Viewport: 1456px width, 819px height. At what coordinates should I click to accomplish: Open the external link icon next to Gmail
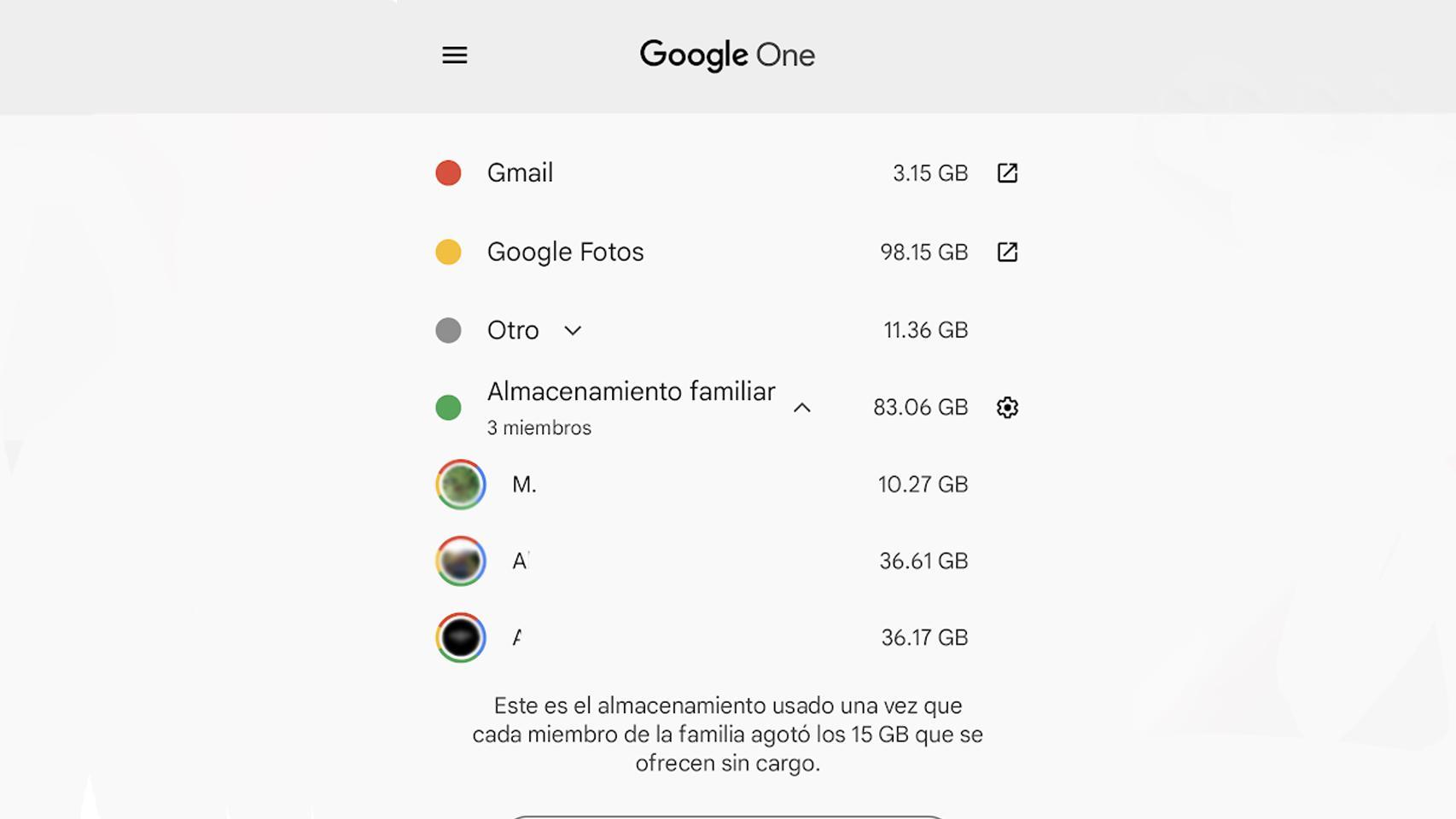click(x=1008, y=172)
